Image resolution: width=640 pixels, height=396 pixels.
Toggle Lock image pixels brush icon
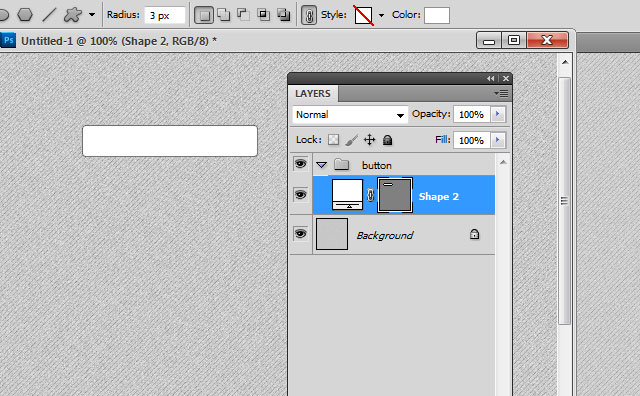[x=351, y=140]
